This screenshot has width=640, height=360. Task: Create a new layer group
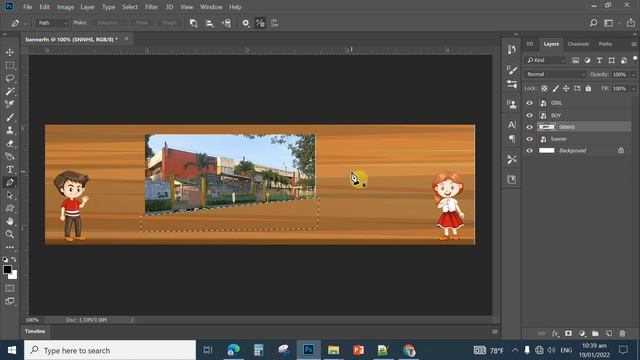click(x=595, y=333)
